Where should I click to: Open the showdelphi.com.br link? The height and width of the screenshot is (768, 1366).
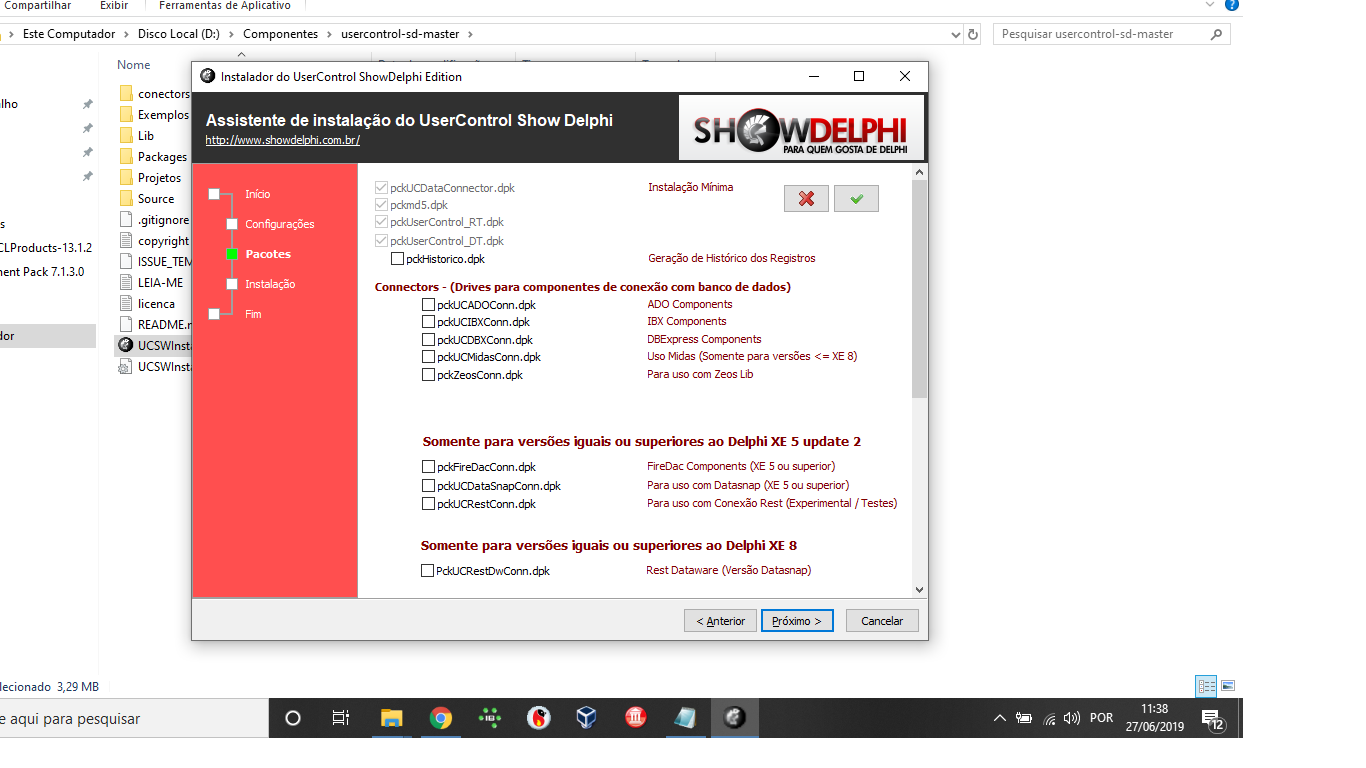click(x=282, y=140)
